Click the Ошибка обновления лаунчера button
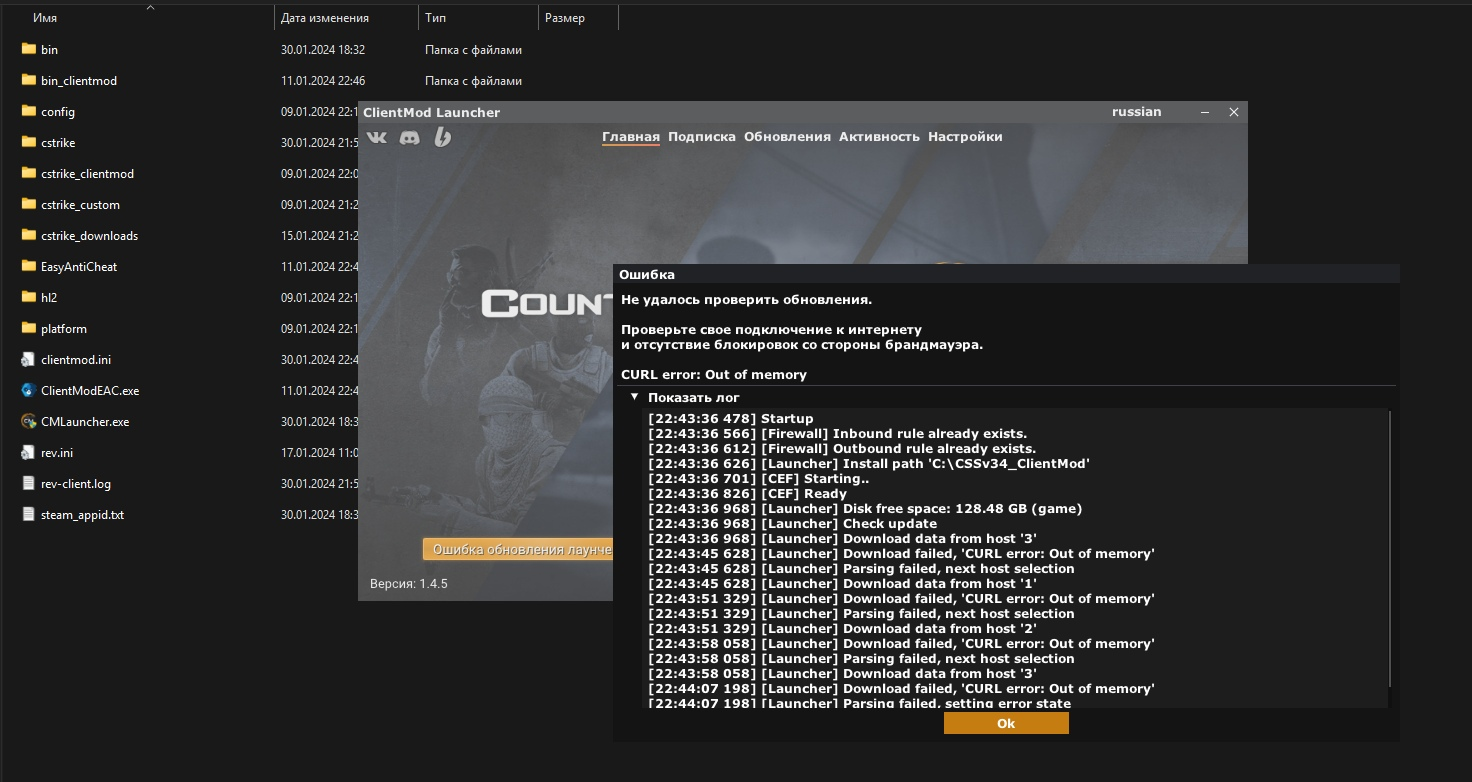This screenshot has width=1472, height=782. pos(518,550)
